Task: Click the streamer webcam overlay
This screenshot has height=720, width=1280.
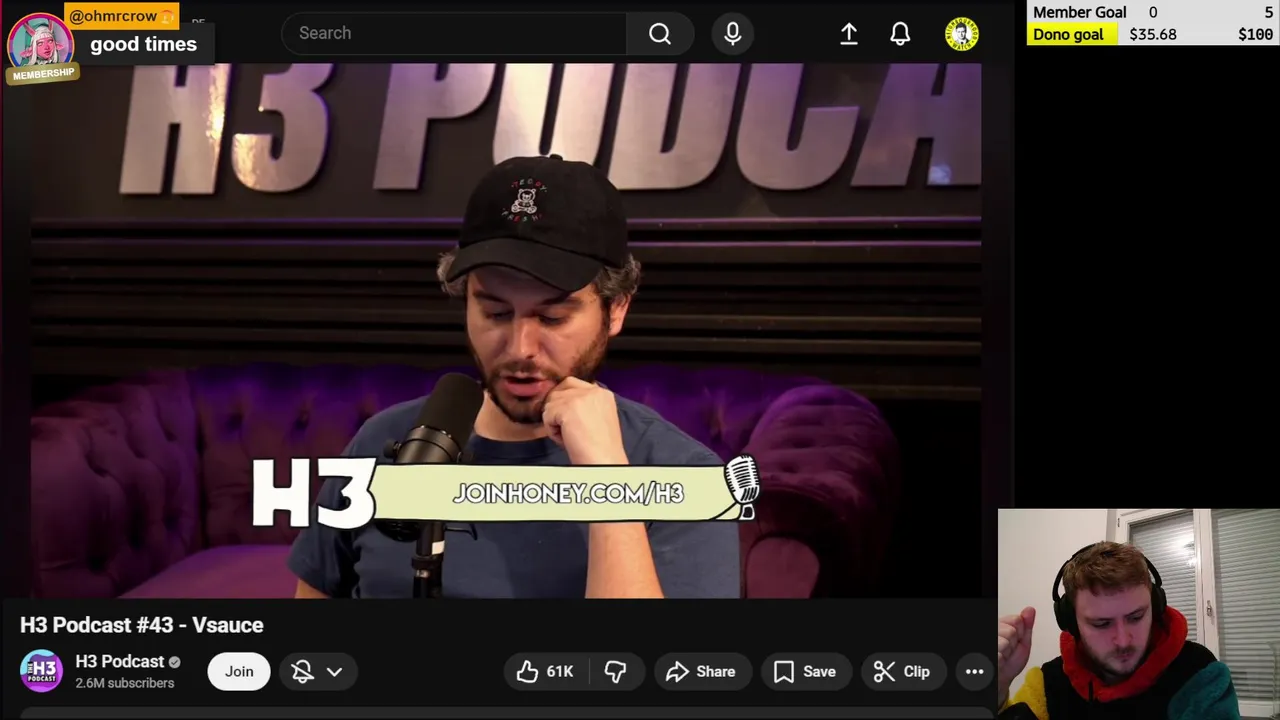Action: [x=1139, y=615]
